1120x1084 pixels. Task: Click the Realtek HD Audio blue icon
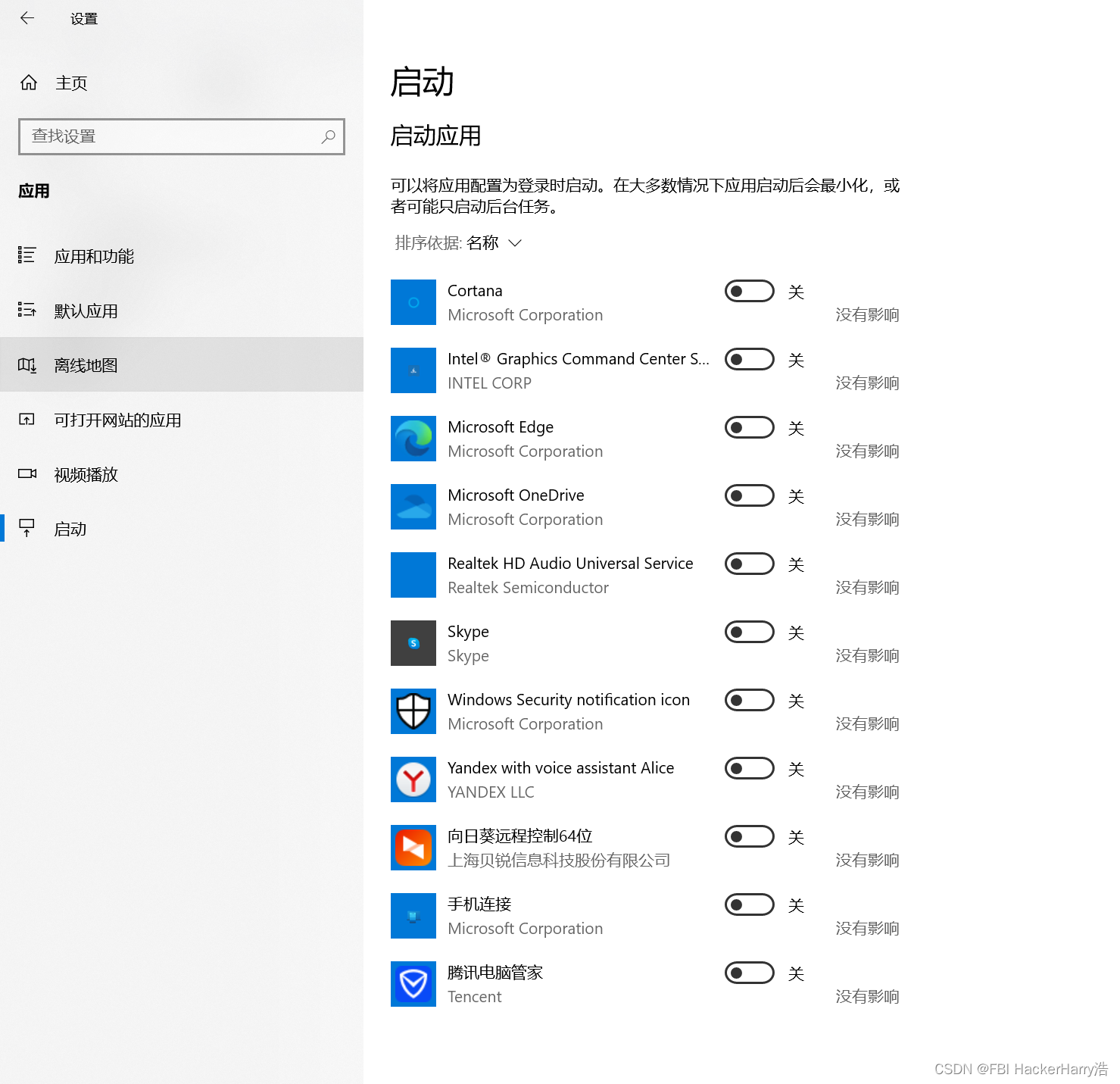point(413,575)
